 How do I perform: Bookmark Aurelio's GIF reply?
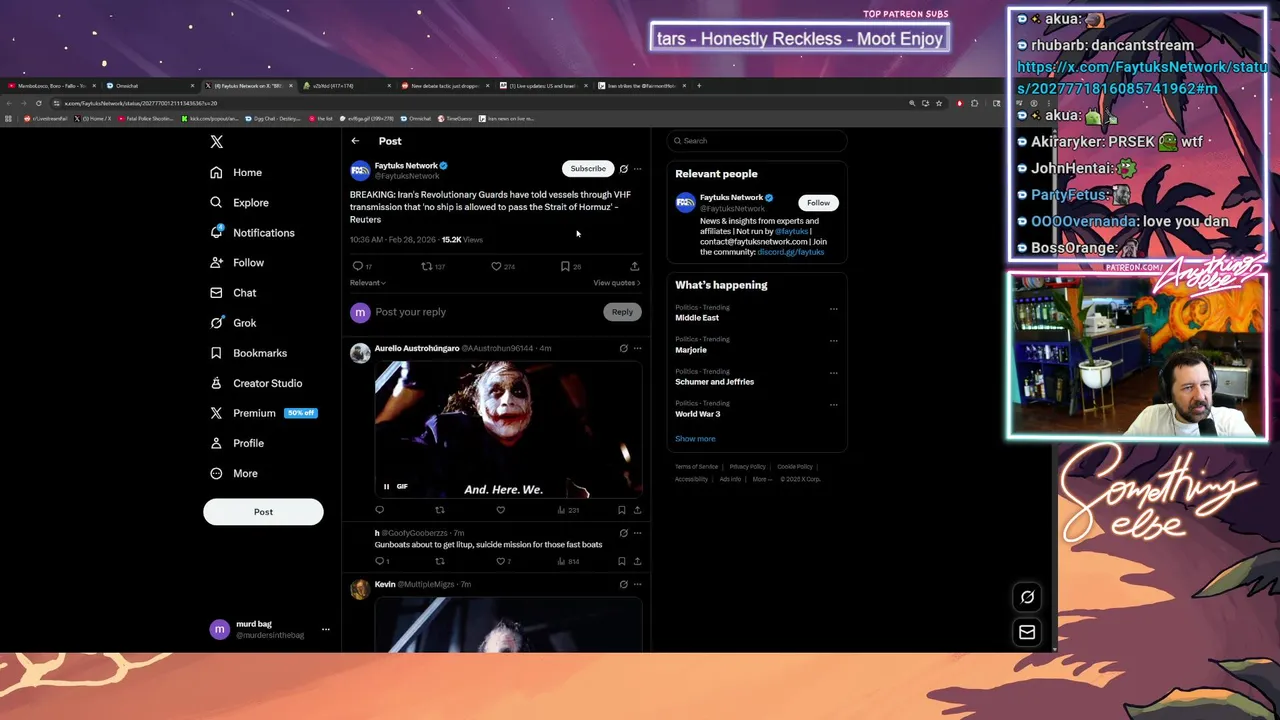(621, 510)
